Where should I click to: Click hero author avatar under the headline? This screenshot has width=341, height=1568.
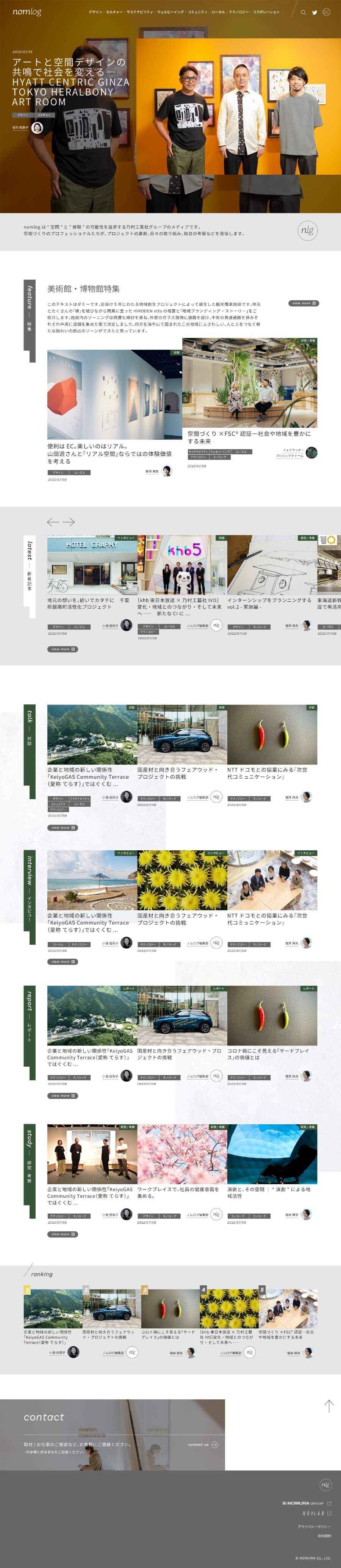tap(37, 127)
